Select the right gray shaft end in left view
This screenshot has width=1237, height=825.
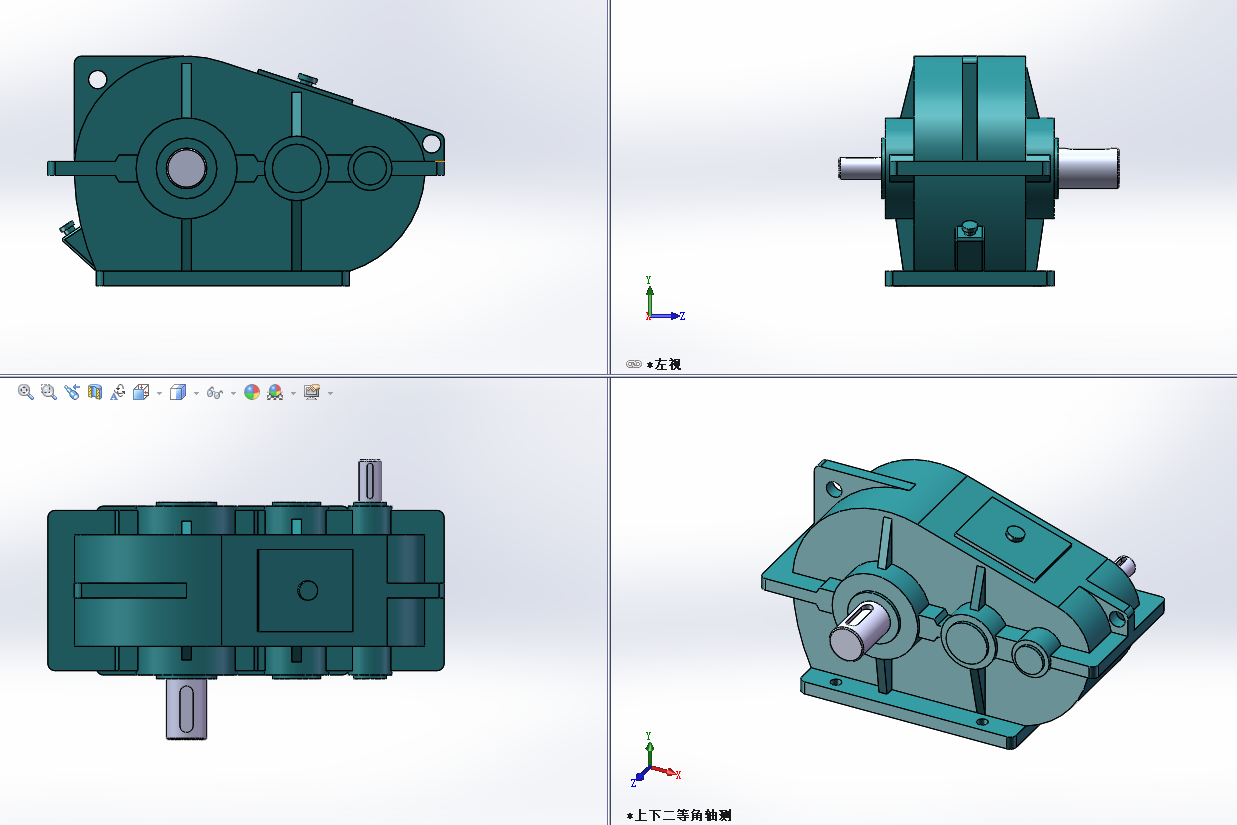[x=1087, y=166]
